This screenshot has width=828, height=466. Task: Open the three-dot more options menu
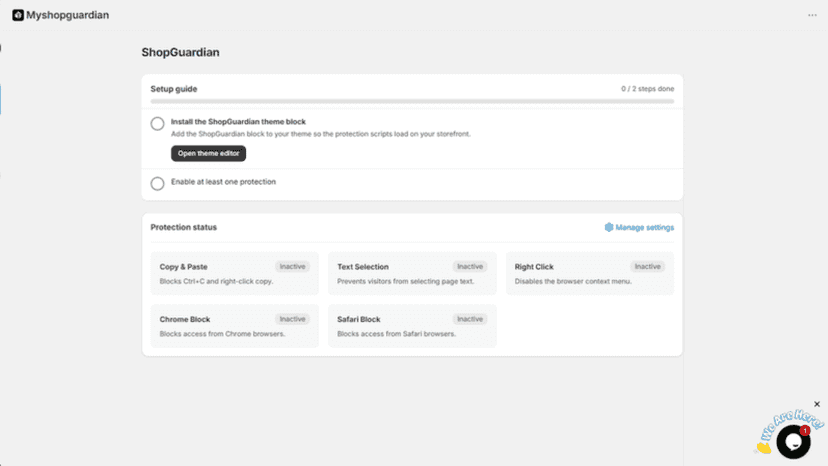812,15
